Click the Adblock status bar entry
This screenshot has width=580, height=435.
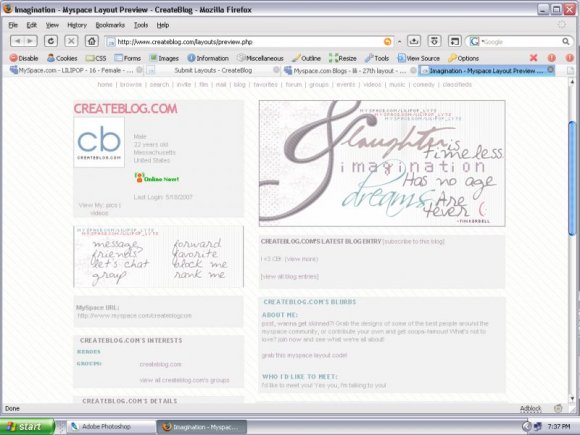click(x=530, y=408)
